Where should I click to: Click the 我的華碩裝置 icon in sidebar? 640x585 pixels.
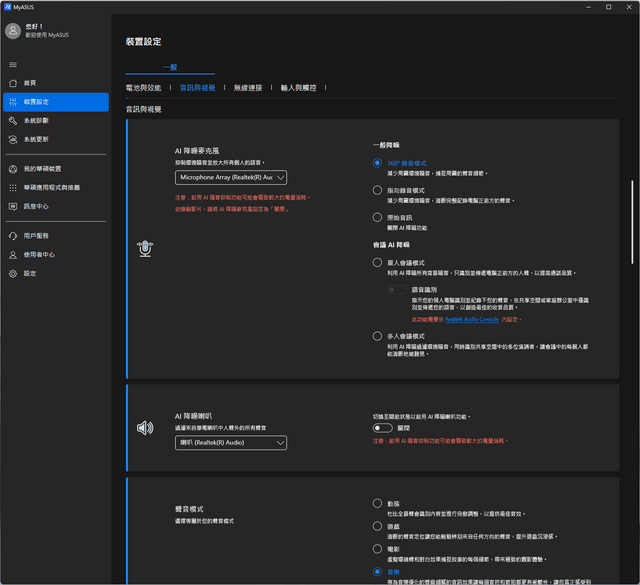pos(13,169)
